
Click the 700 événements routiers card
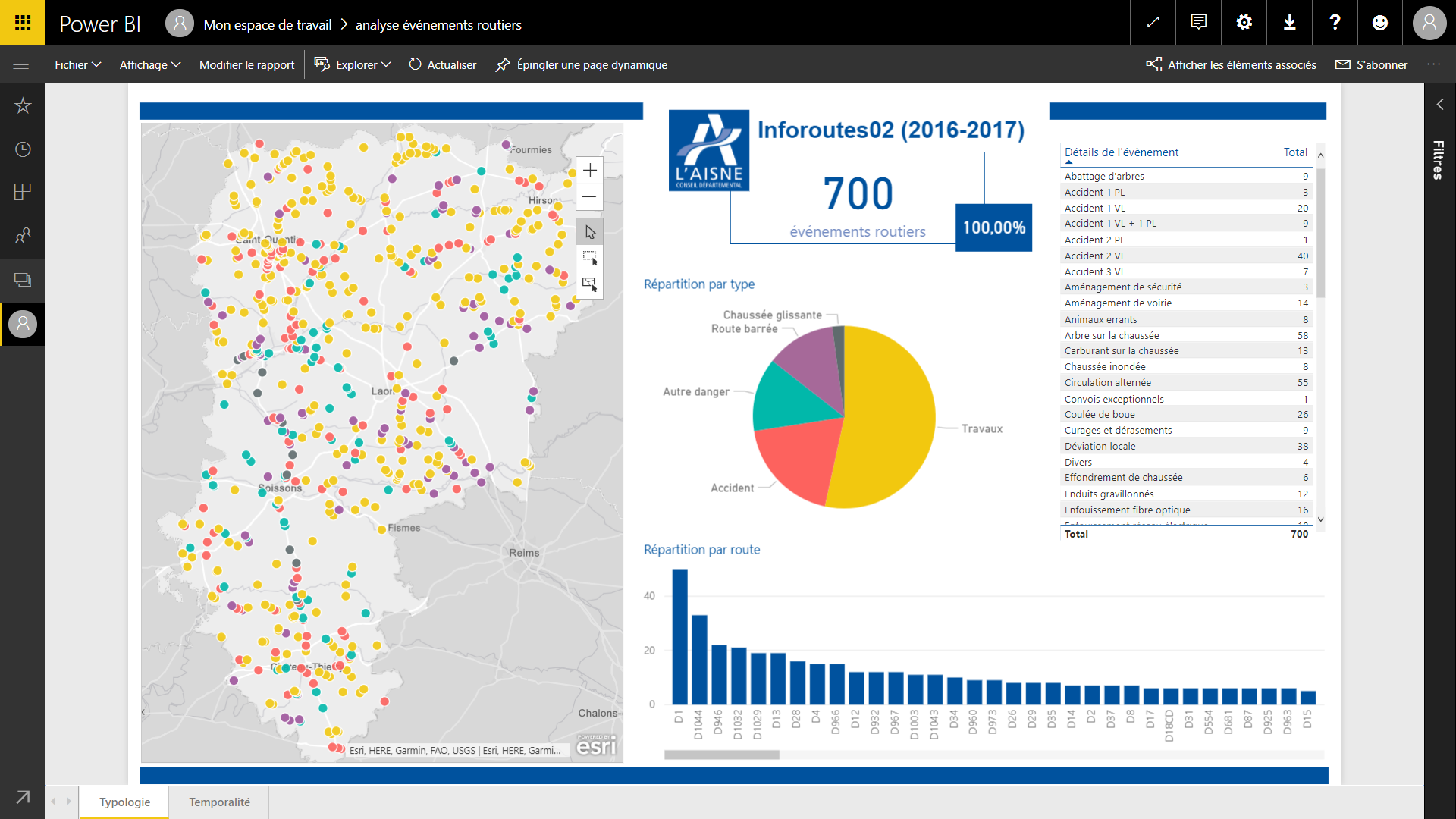857,203
